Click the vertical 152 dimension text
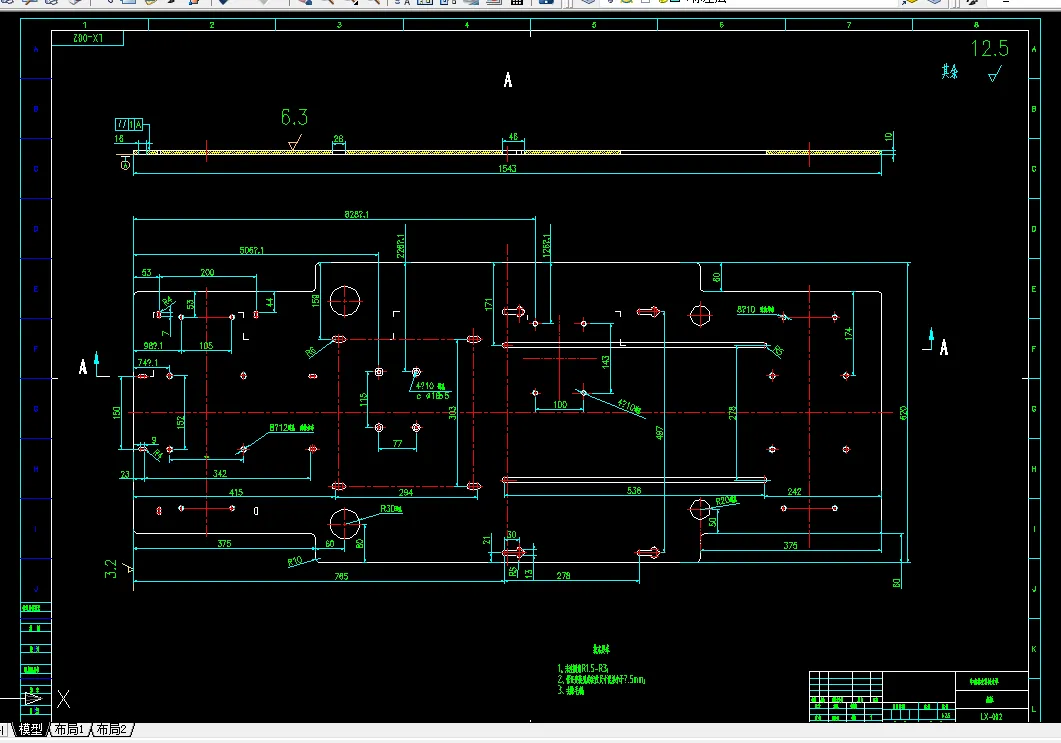The width and height of the screenshot is (1061, 743). click(x=180, y=421)
